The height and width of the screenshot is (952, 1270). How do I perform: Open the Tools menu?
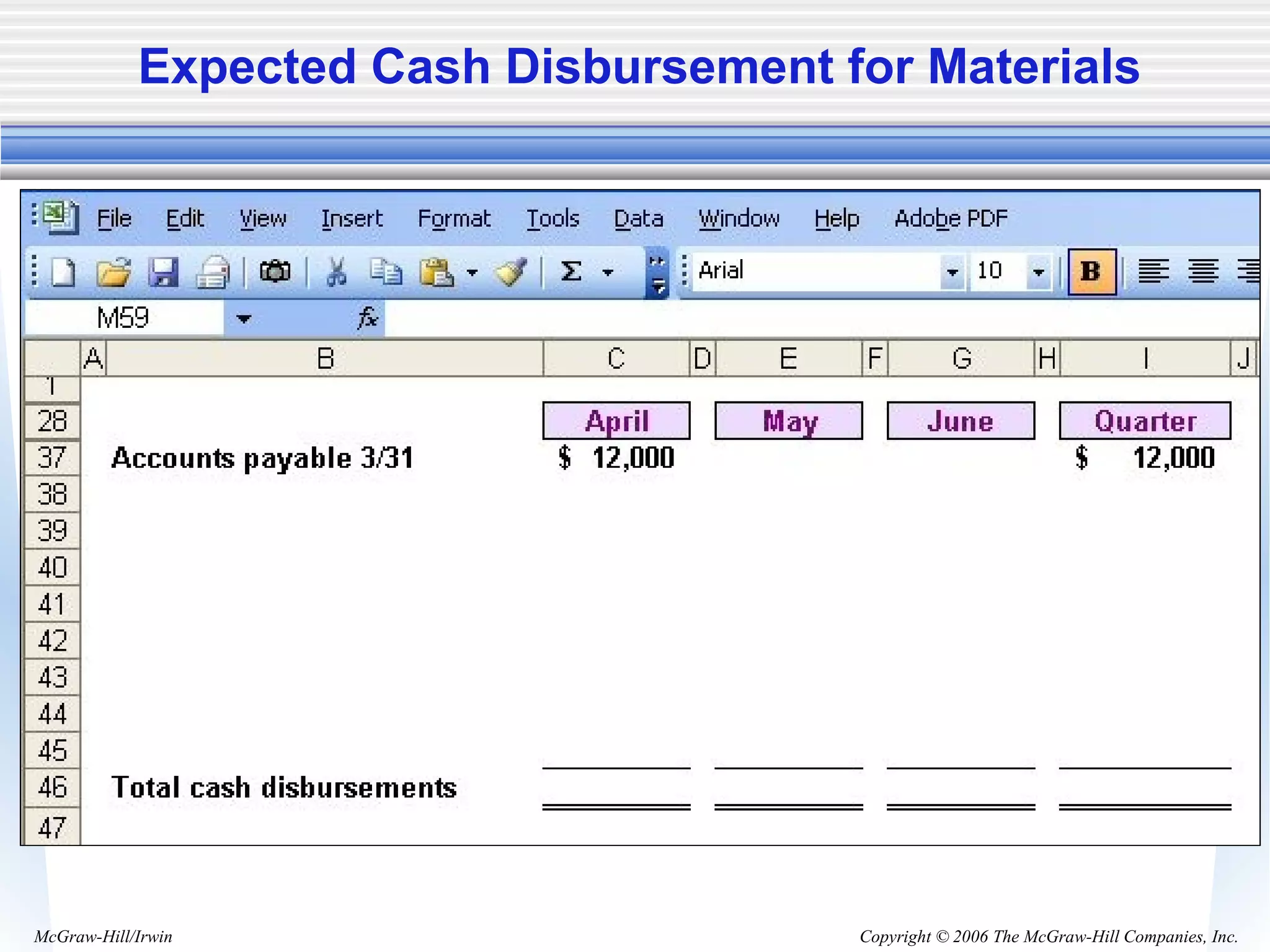(x=553, y=219)
